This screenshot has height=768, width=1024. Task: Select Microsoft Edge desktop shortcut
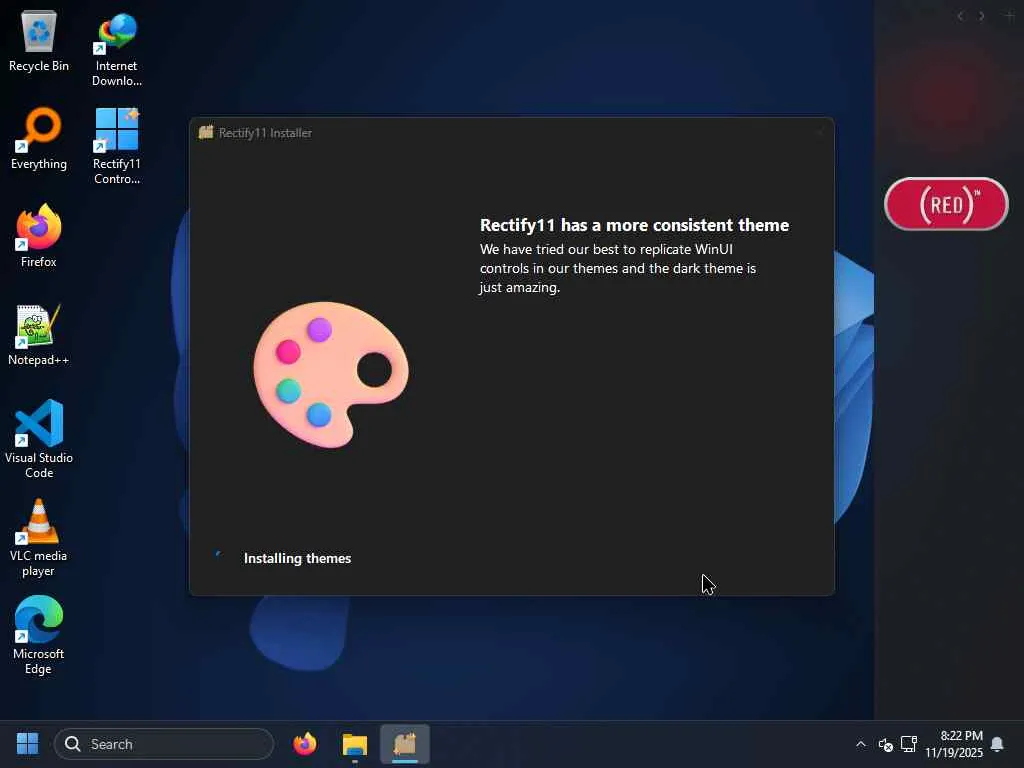point(39,635)
